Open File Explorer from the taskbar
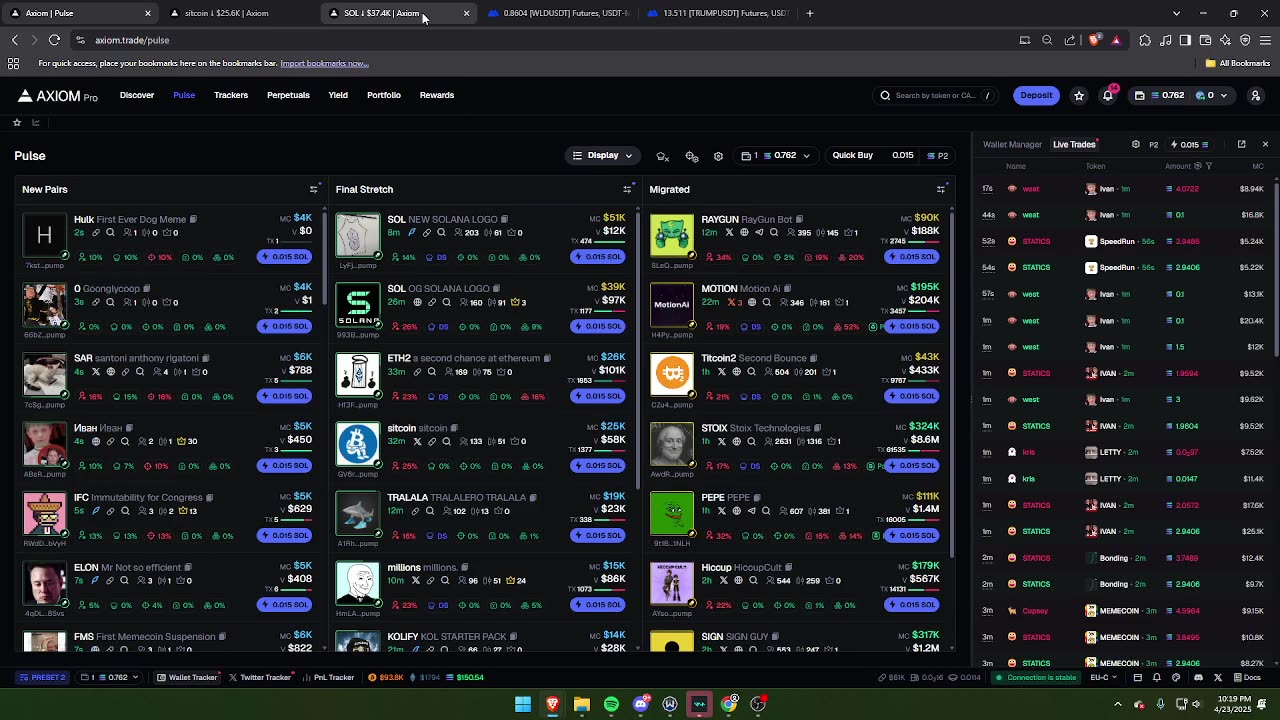Screen dimensions: 1280x720 coord(581,704)
